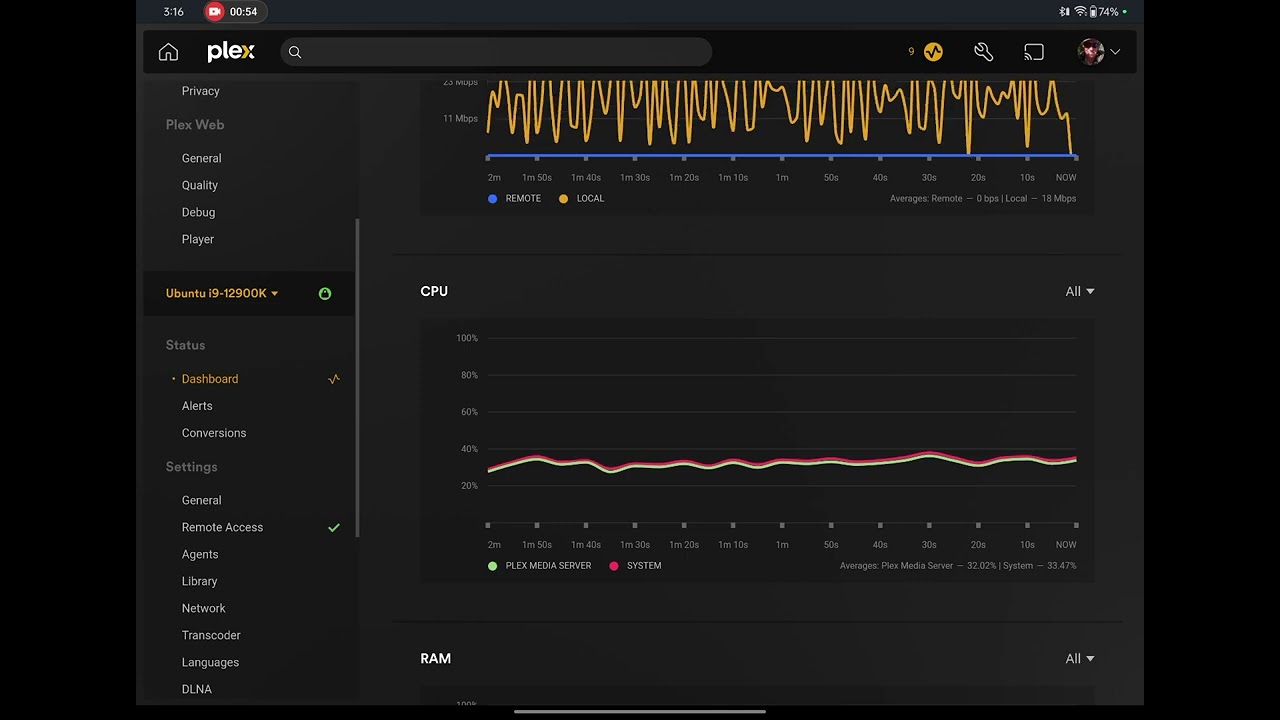Click the Plex logo
1280x720 pixels.
coord(231,52)
